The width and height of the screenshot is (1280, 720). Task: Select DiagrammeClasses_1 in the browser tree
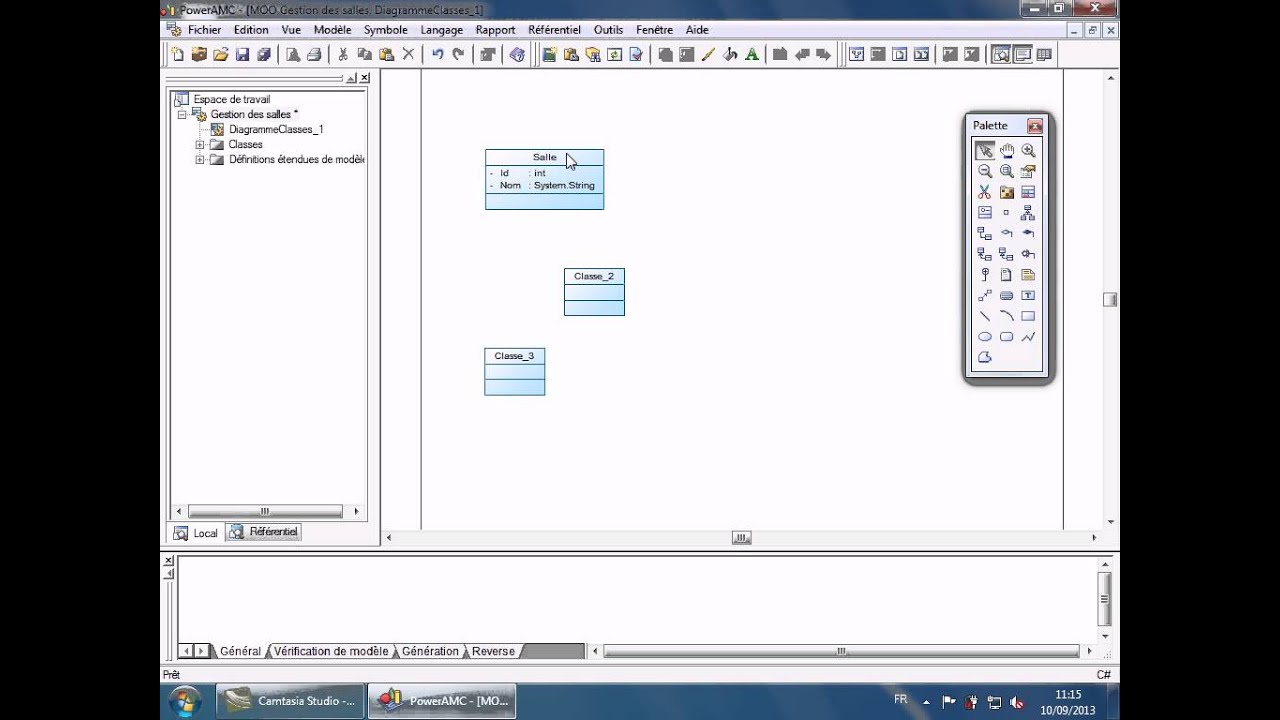(x=275, y=130)
